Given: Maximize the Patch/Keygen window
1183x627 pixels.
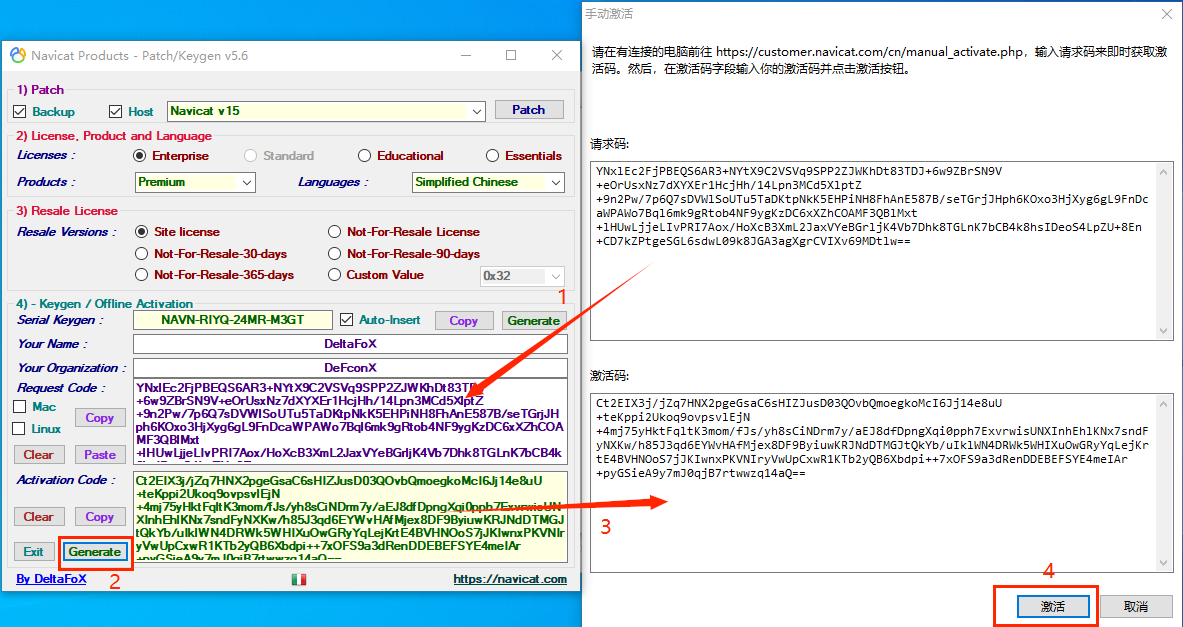Looking at the screenshot, I should point(511,55).
